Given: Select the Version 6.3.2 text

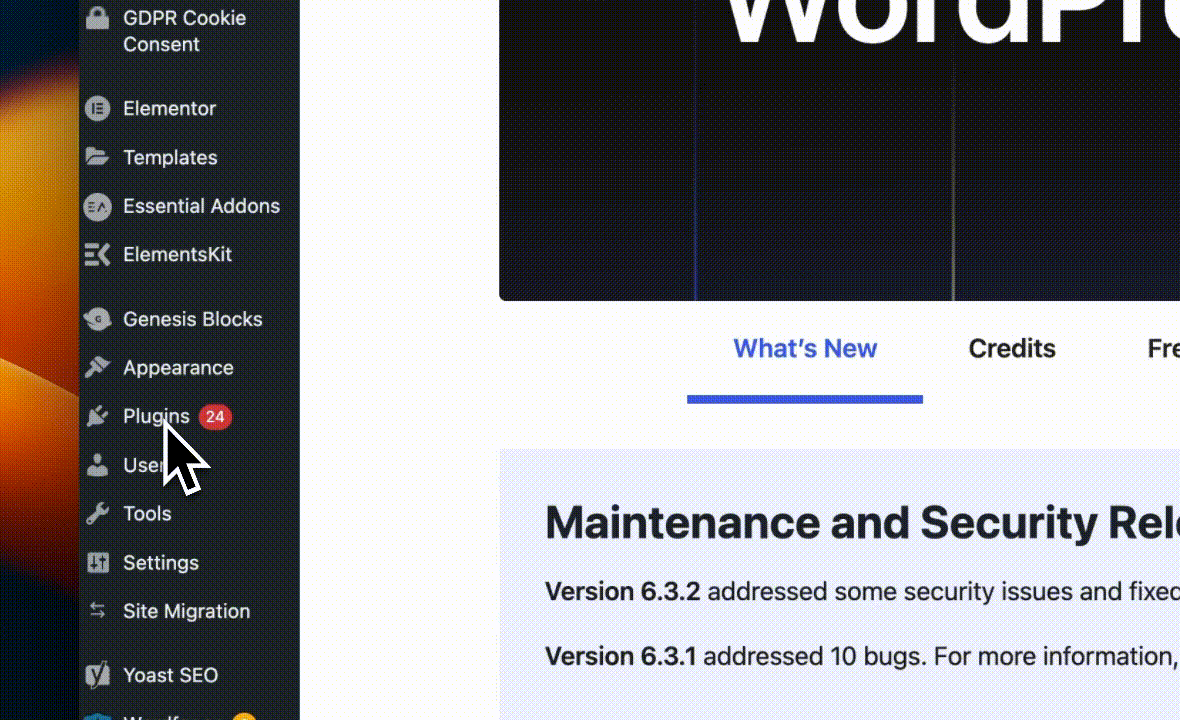Looking at the screenshot, I should 622,591.
